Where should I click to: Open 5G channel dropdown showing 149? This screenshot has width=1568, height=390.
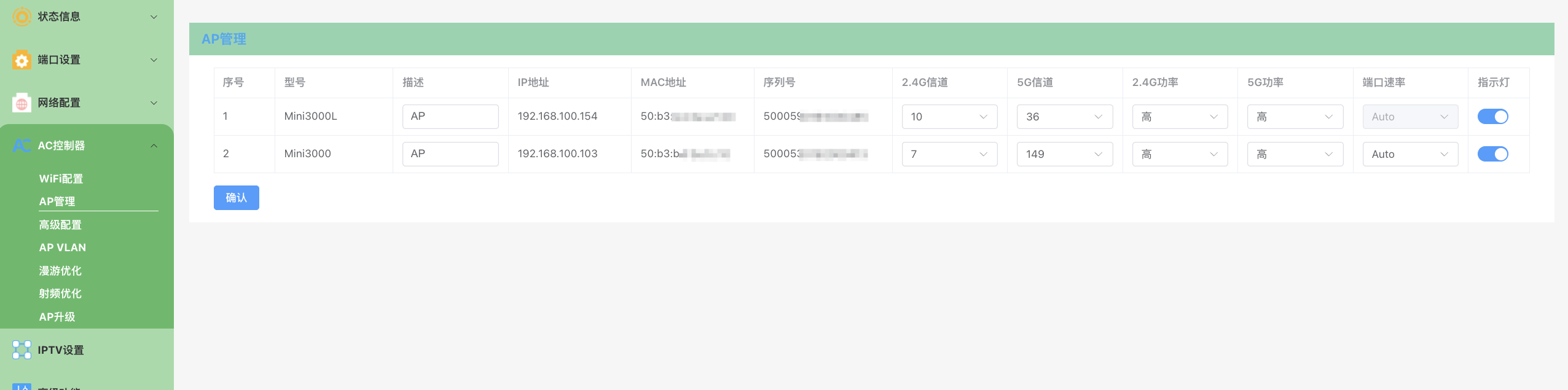point(1064,154)
